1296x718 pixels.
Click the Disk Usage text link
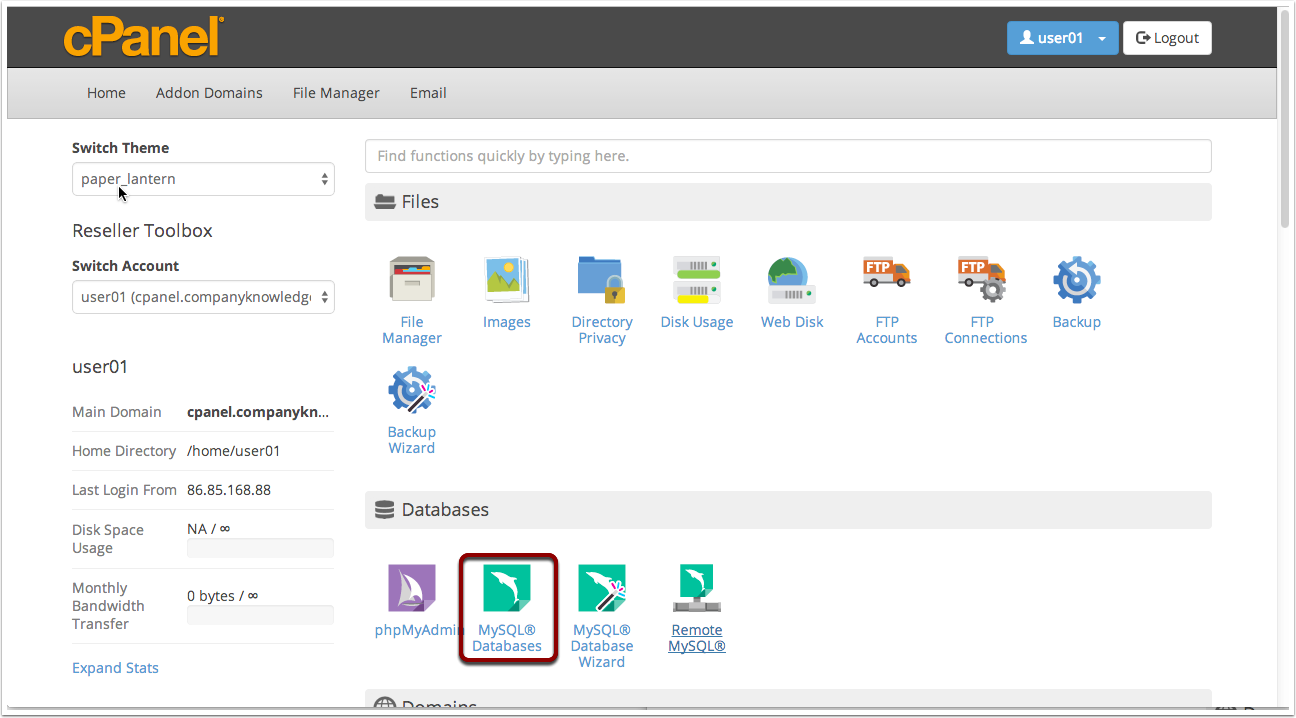(x=697, y=322)
